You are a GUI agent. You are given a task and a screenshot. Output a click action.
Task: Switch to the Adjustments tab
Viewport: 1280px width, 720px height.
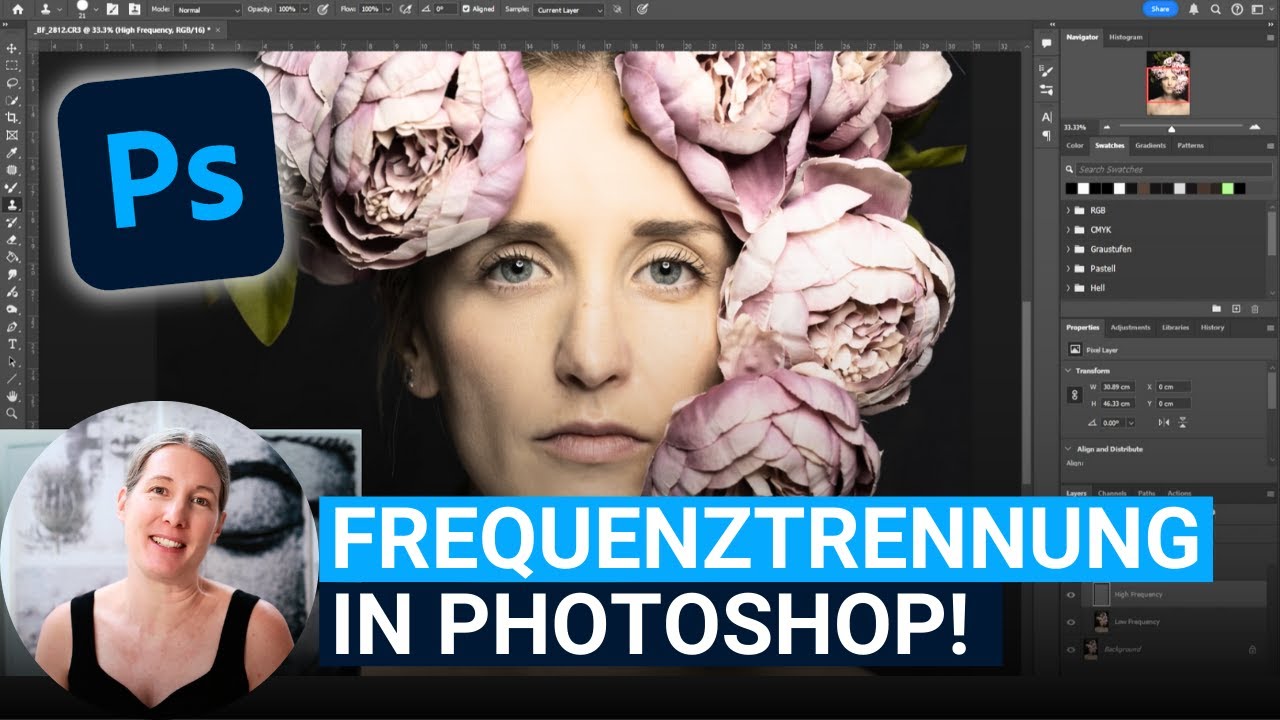coord(1130,328)
